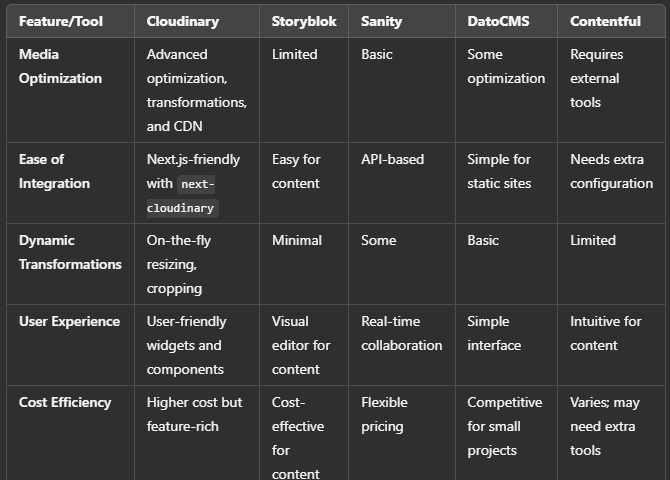Screen dimensions: 670x480
Task: Select the Storyblok column header
Action: coord(304,21)
